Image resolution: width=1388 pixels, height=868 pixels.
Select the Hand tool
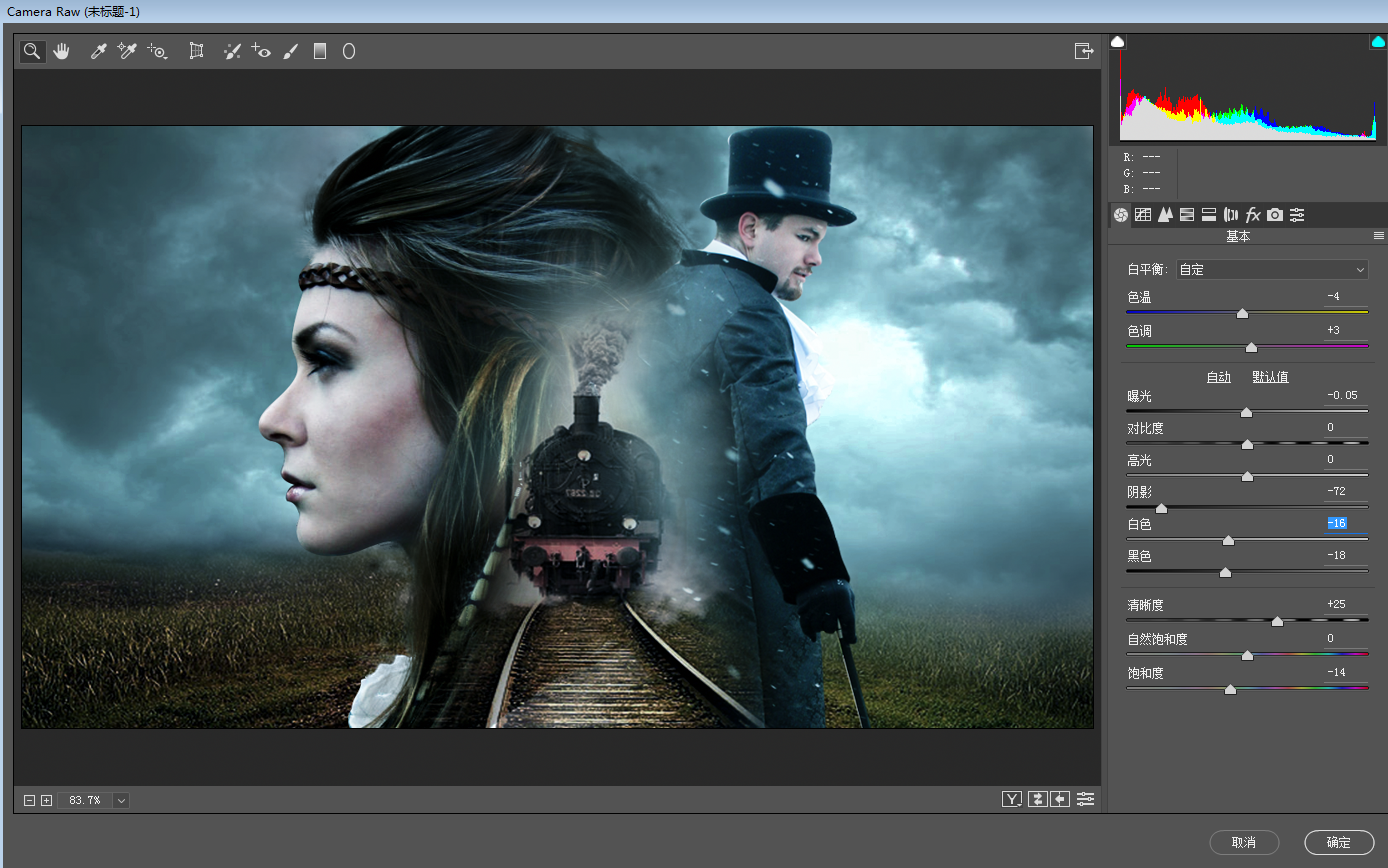(62, 51)
